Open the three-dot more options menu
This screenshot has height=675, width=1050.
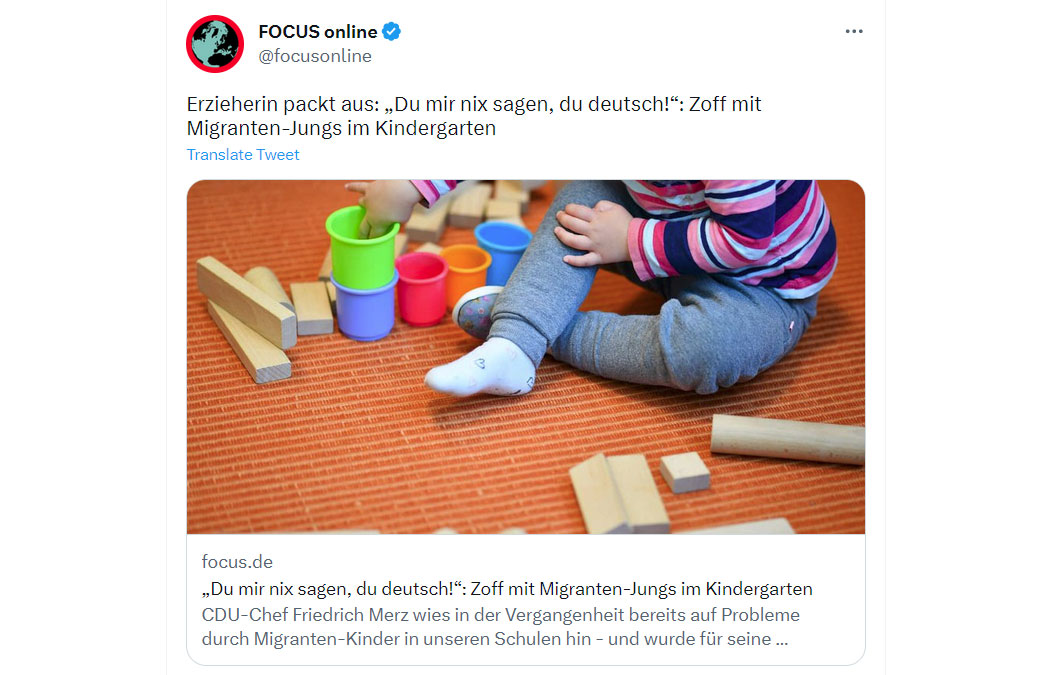coord(854,31)
